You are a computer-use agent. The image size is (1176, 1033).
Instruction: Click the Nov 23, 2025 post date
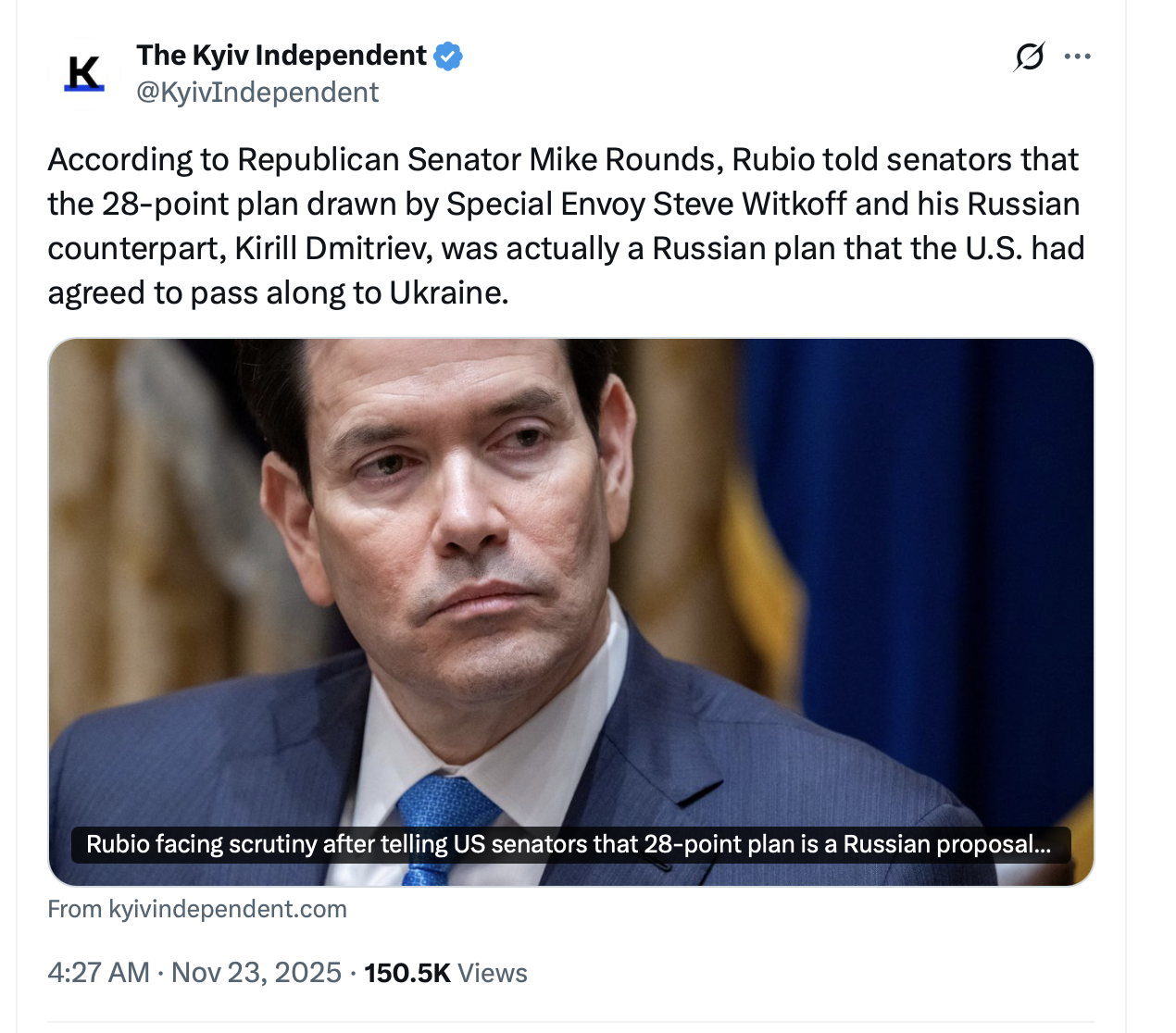click(x=256, y=973)
